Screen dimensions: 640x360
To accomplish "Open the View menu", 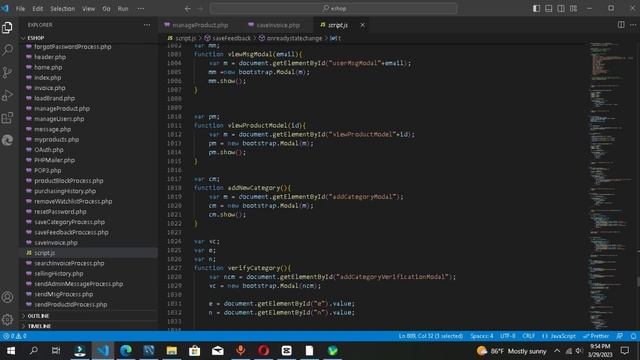I will tap(89, 9).
